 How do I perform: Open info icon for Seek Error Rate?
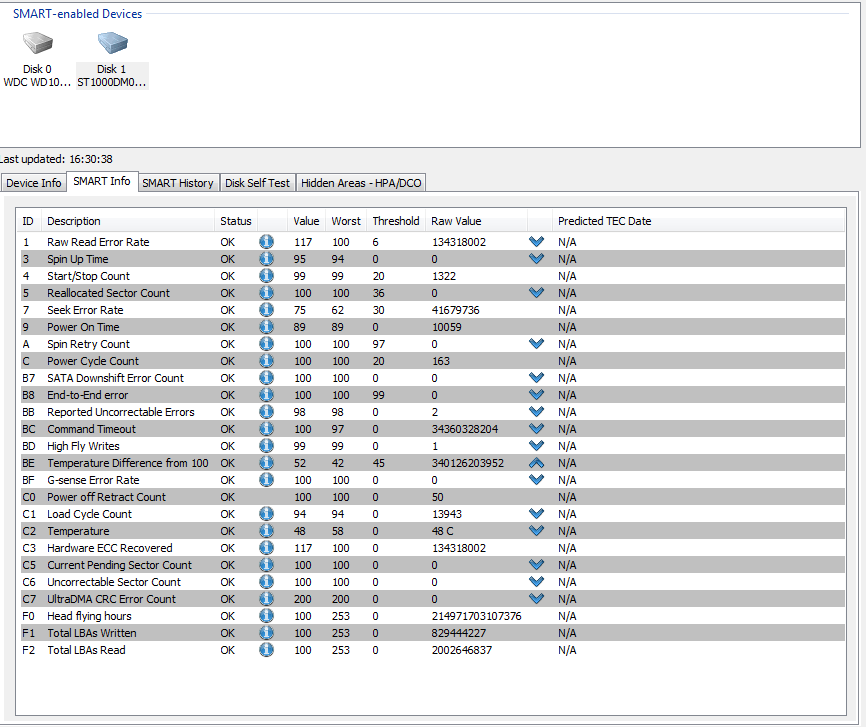[x=266, y=310]
